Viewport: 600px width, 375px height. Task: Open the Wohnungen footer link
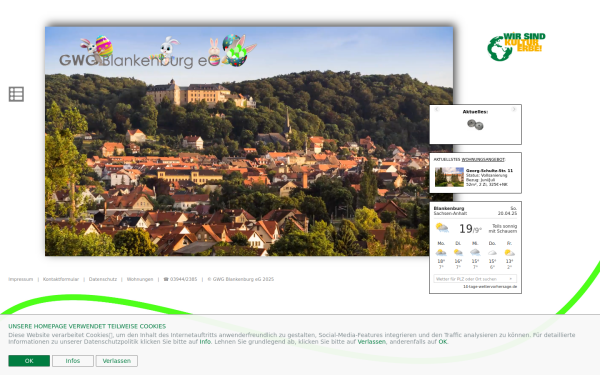tap(140, 279)
